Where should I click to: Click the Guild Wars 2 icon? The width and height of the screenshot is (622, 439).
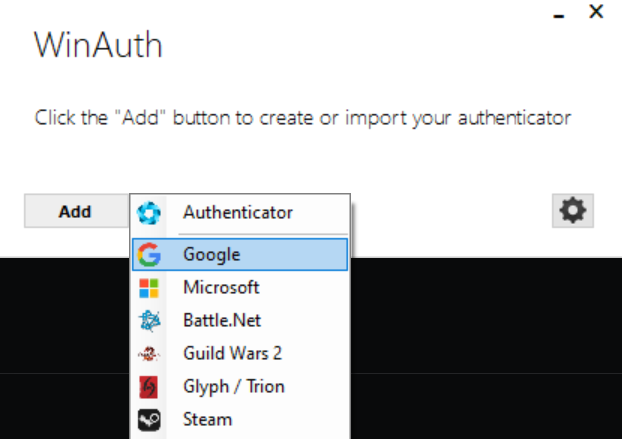coord(149,354)
